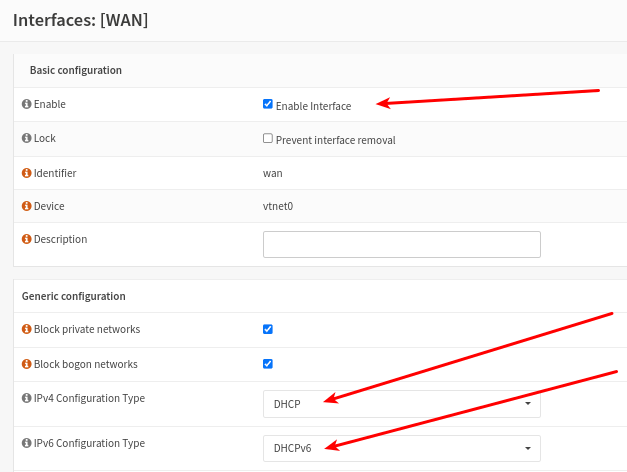
Task: Show help for Block bogon networks
Action: click(27, 364)
